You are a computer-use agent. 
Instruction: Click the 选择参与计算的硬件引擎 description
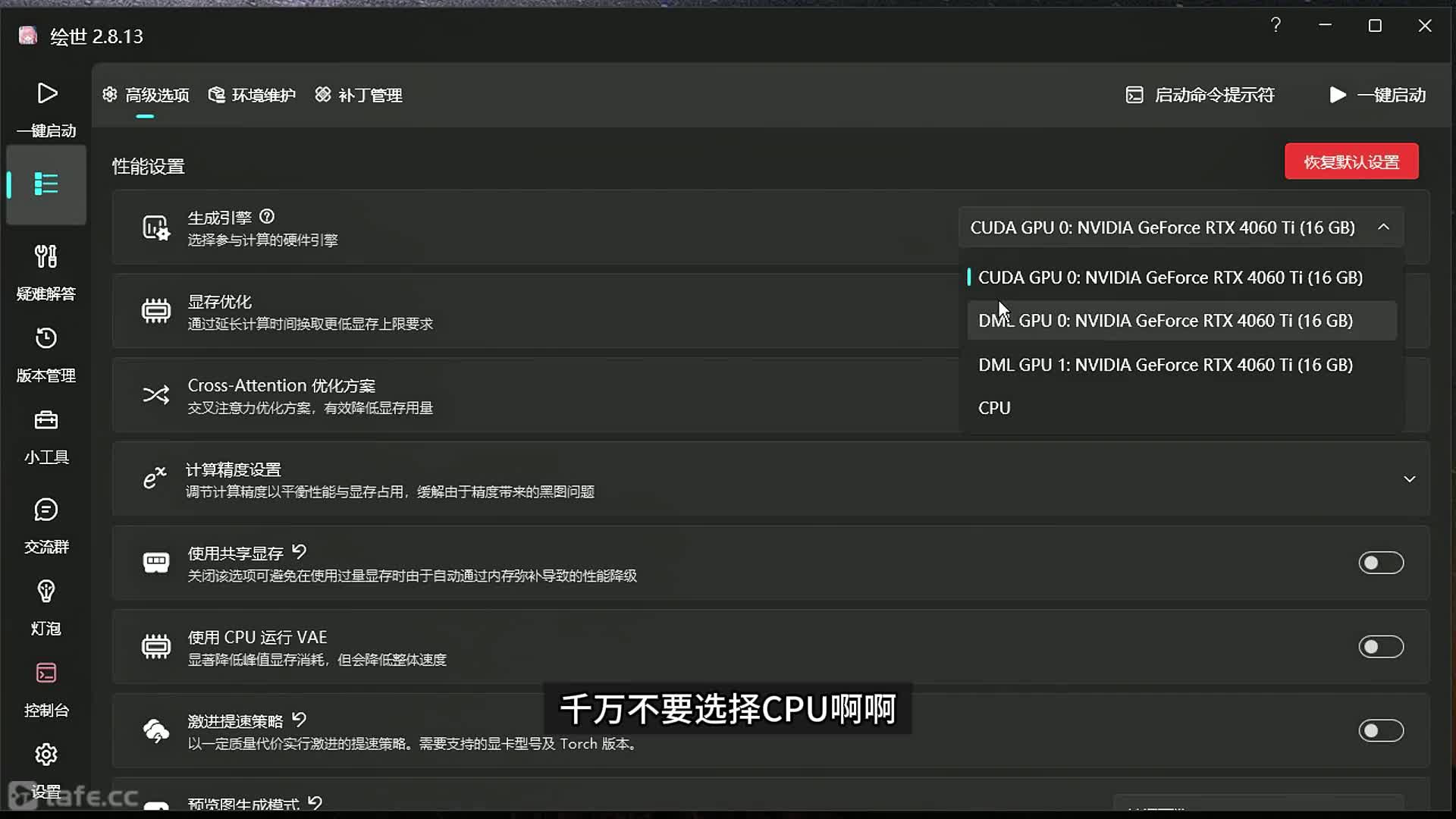[262, 240]
